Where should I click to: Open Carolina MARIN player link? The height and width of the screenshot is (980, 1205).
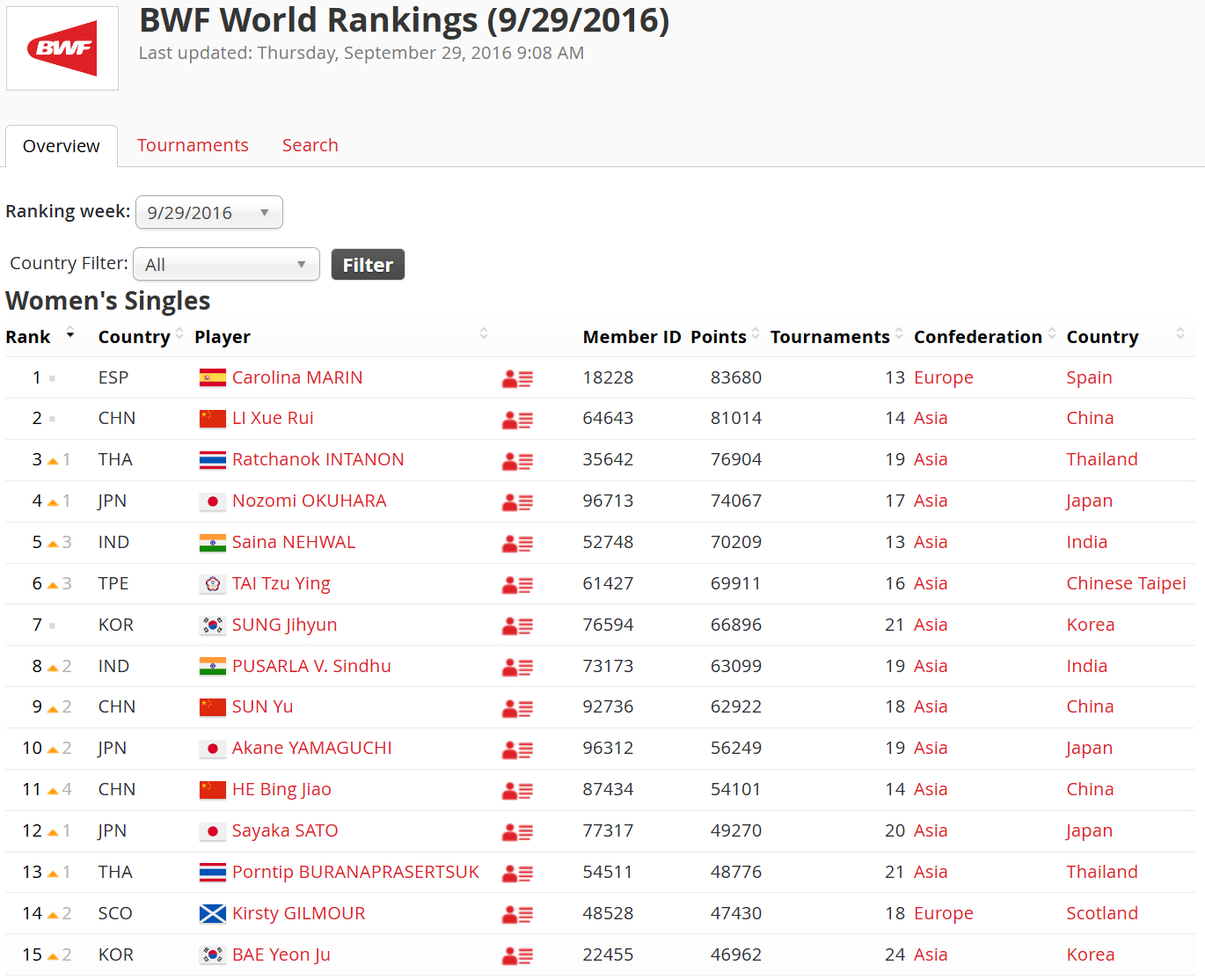click(x=297, y=377)
